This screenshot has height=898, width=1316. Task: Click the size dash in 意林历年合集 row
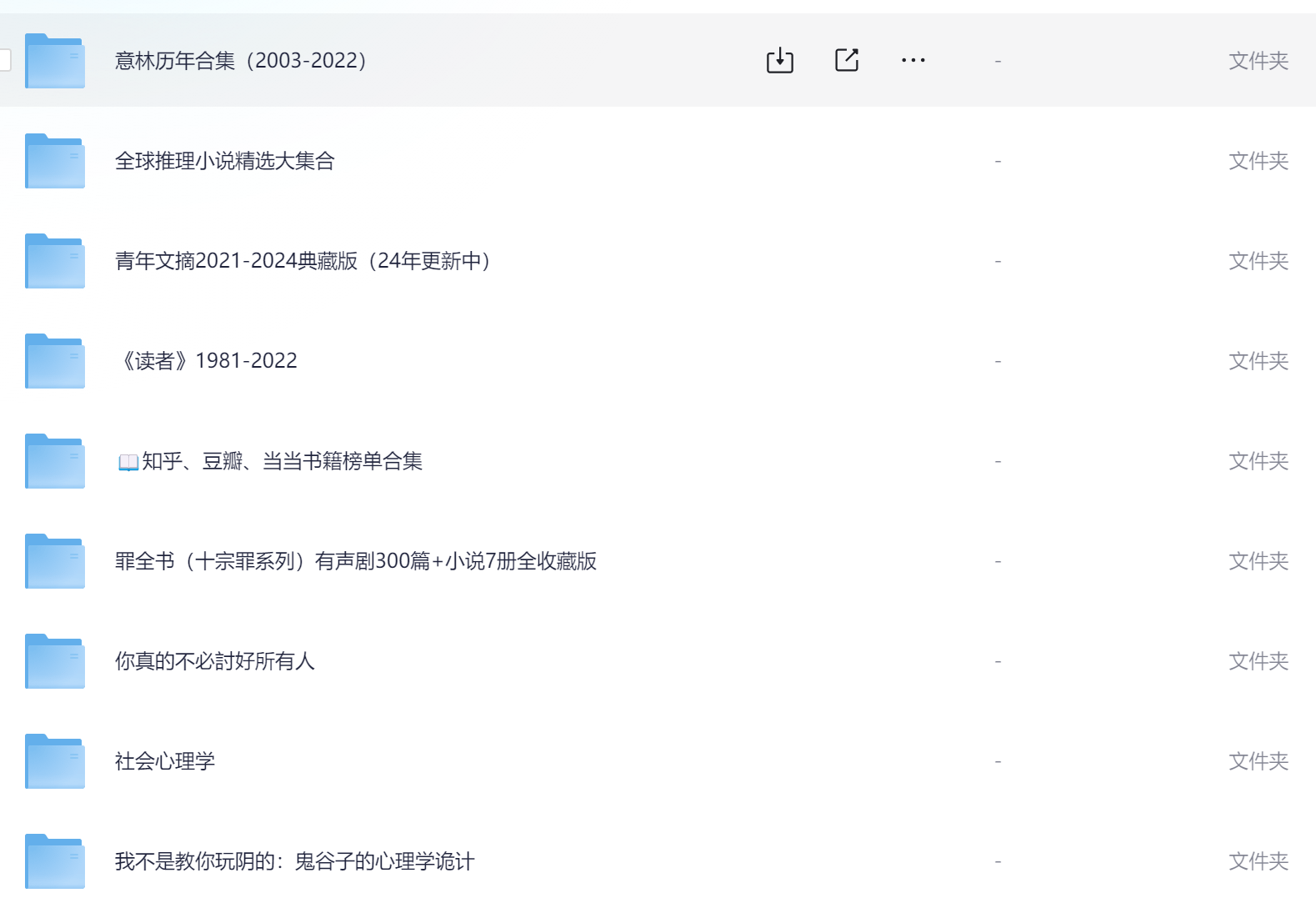tap(998, 61)
